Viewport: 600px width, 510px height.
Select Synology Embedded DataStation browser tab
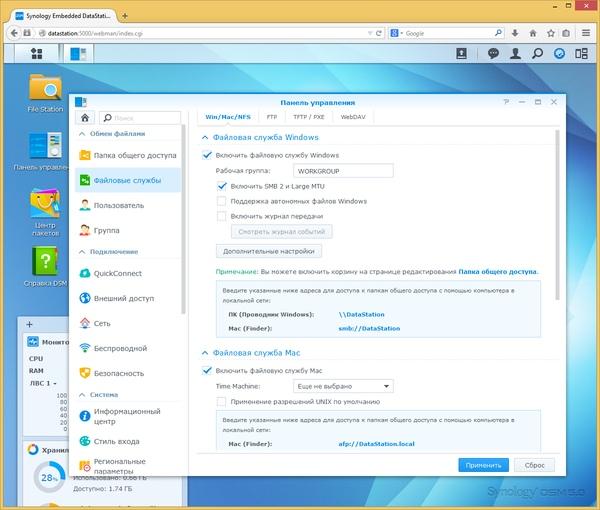[63, 16]
